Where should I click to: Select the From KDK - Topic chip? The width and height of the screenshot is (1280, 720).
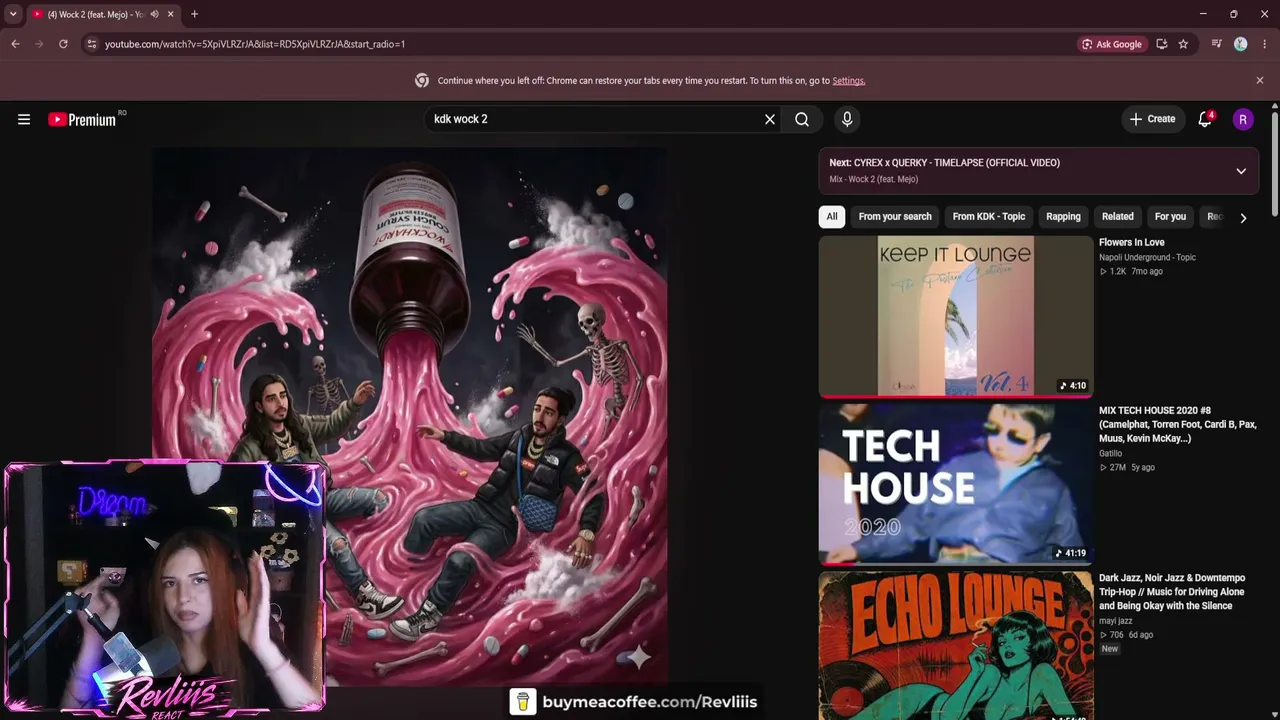point(989,216)
